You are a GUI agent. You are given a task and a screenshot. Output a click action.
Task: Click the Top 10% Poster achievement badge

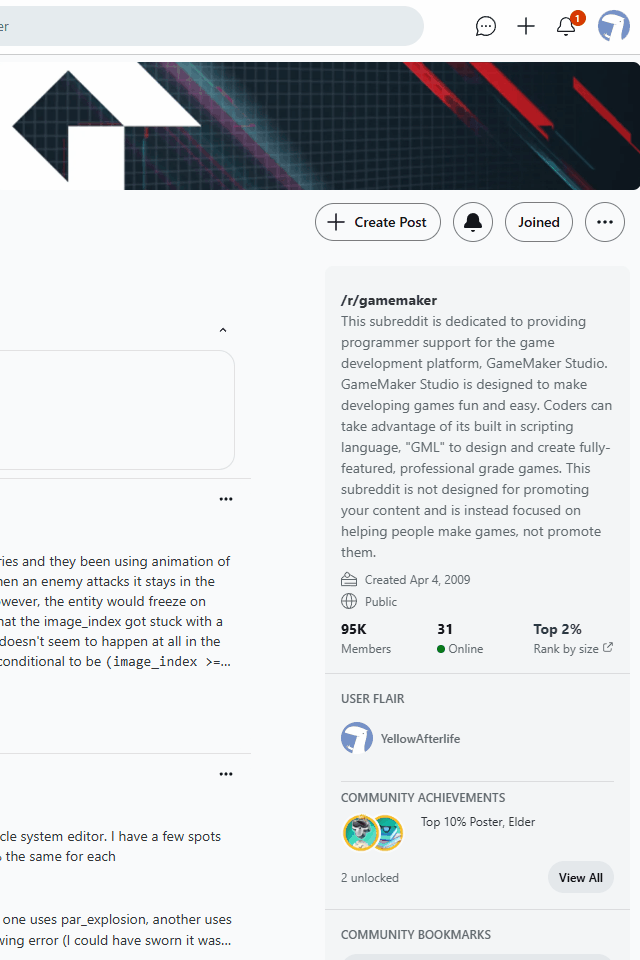pyautogui.click(x=361, y=833)
